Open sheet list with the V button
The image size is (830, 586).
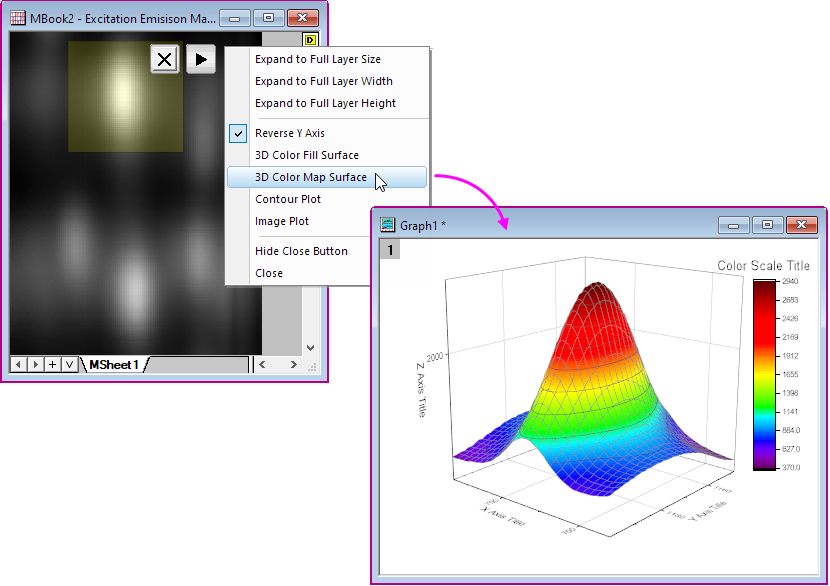69,365
